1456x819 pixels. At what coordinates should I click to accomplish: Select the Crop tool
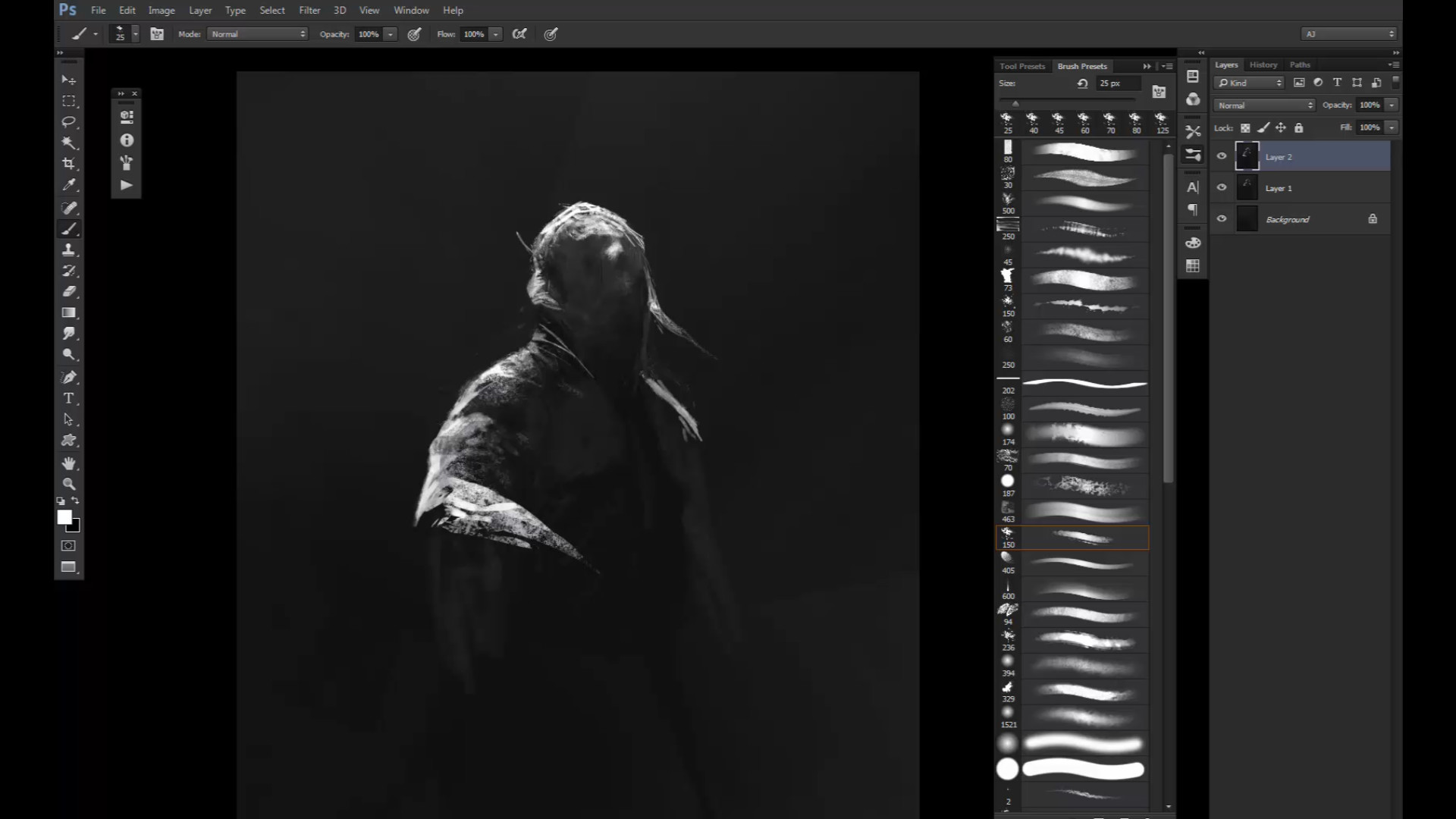[69, 164]
